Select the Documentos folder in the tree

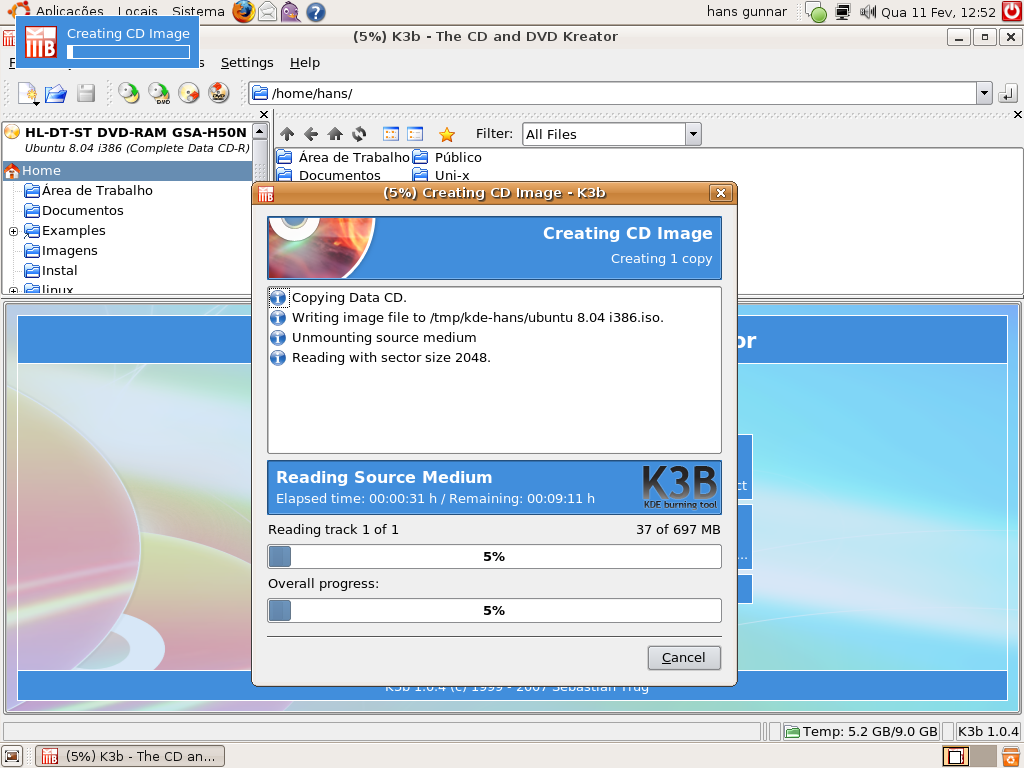click(82, 211)
